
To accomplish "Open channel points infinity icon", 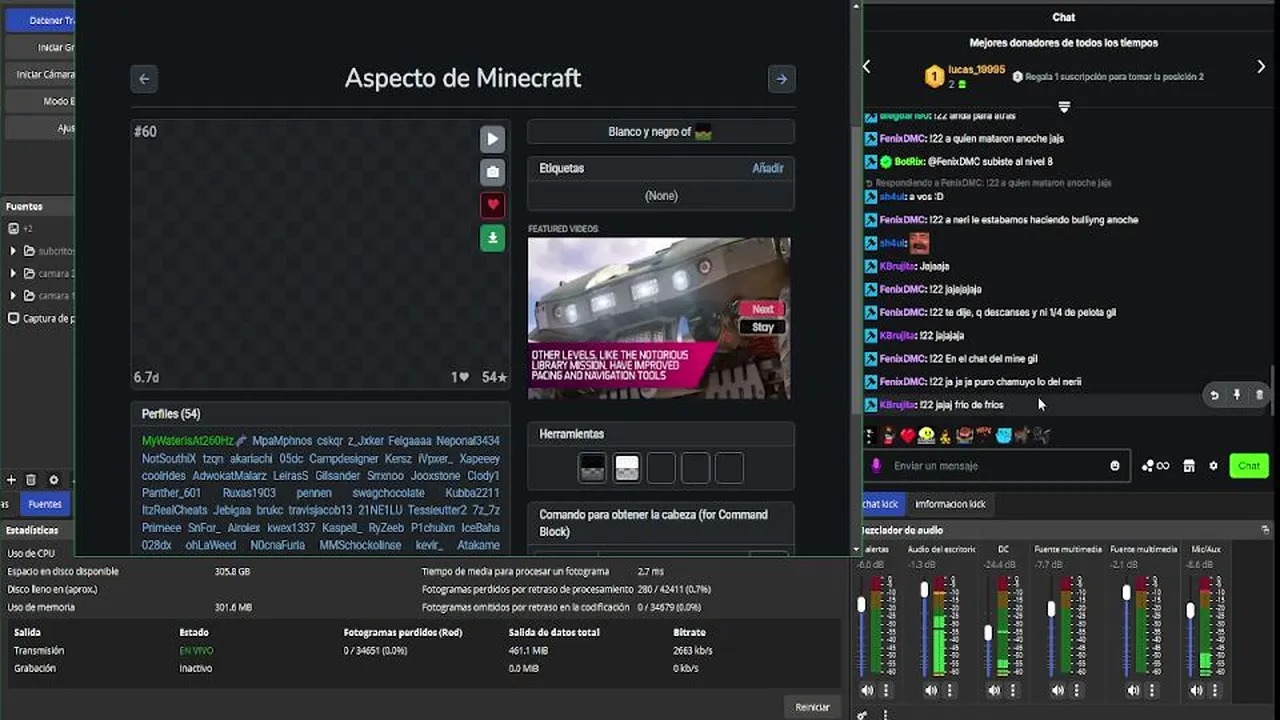I will pyautogui.click(x=1155, y=466).
